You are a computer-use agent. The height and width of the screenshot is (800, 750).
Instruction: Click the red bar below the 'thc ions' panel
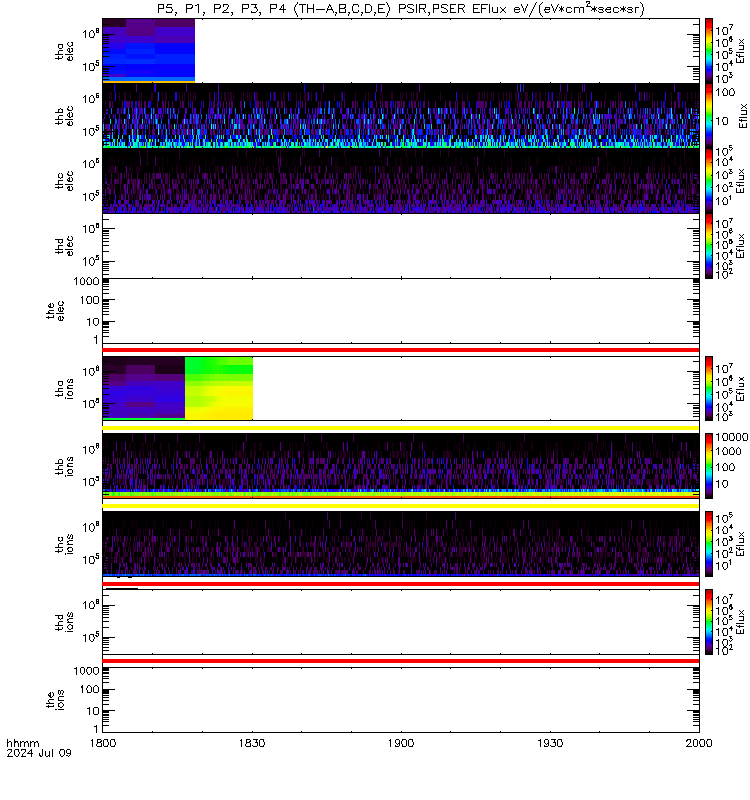[401, 584]
